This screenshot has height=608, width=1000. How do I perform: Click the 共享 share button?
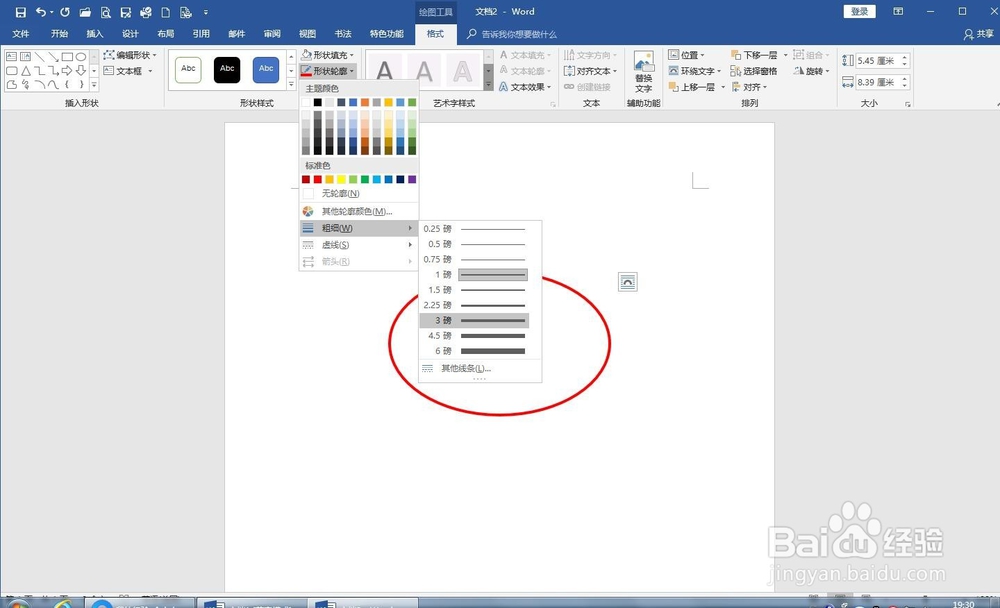point(979,34)
